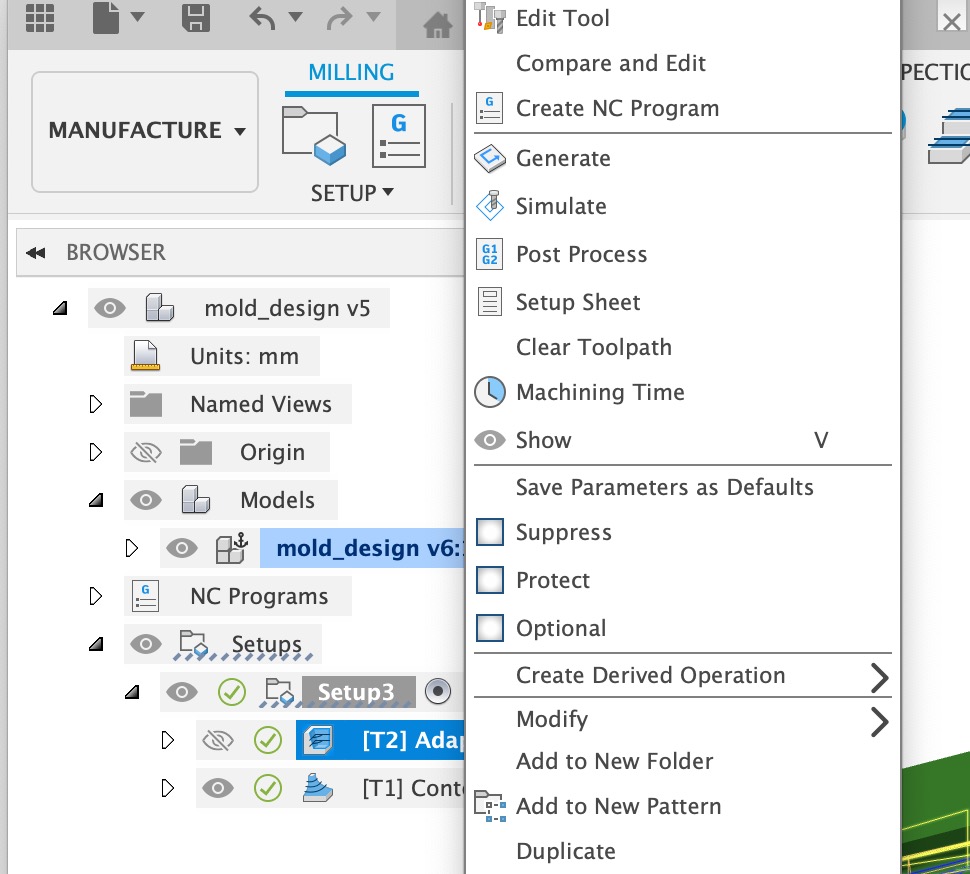Click the Create NC Program icon in menu
The width and height of the screenshot is (970, 874).
coord(489,108)
